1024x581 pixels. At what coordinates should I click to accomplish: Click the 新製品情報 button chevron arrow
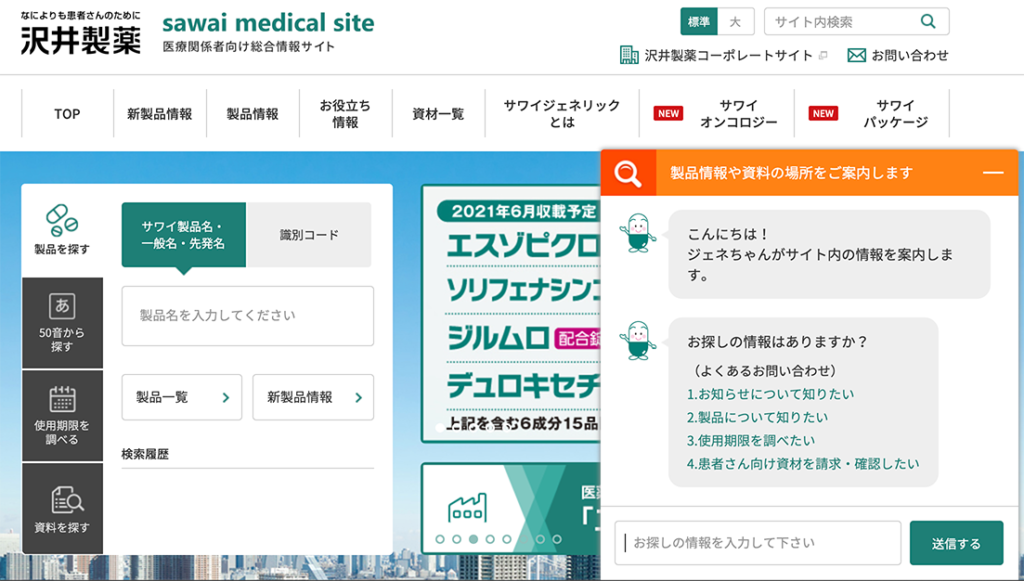(358, 398)
